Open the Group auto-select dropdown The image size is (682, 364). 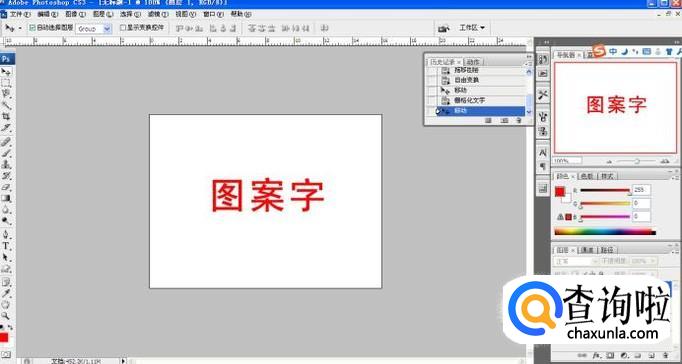click(x=94, y=29)
